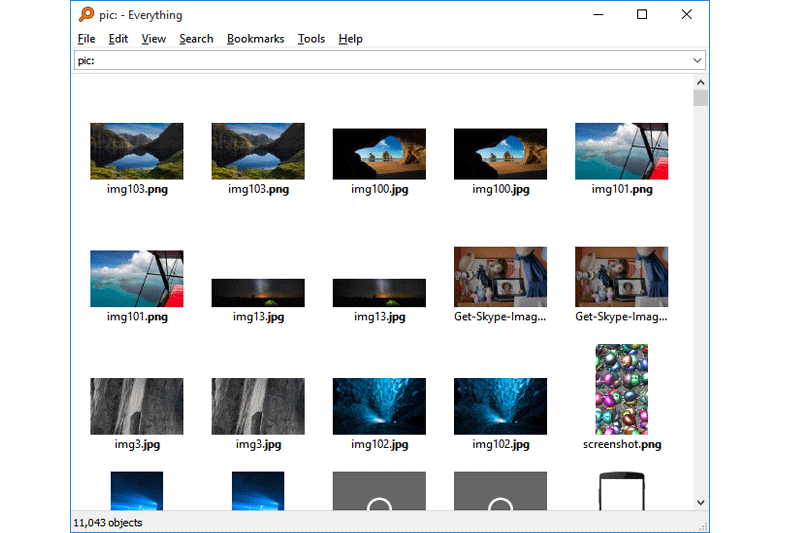
Task: Open the File menu
Action: 86,39
